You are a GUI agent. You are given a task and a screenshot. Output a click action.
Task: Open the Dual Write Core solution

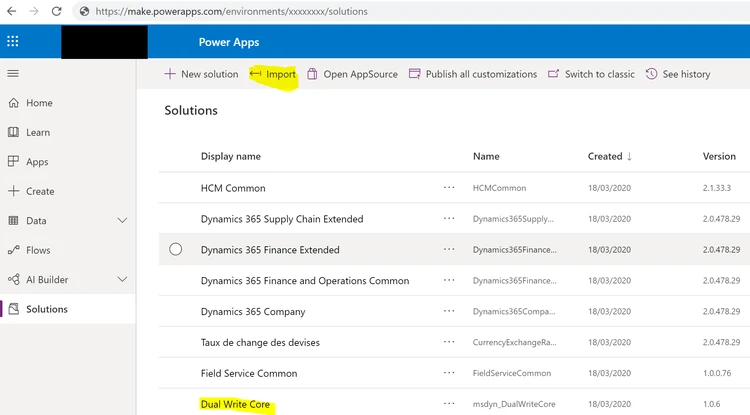point(235,404)
